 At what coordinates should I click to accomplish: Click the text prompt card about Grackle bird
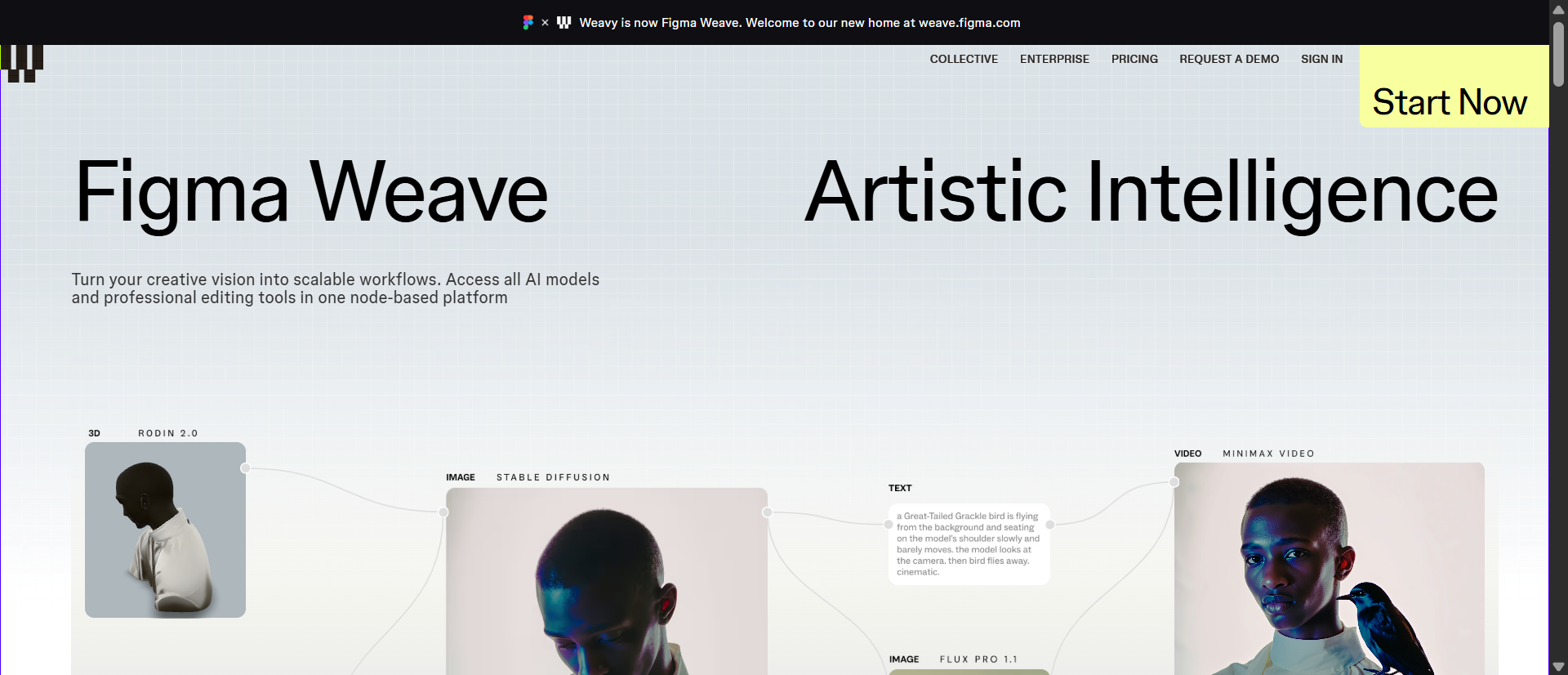pyautogui.click(x=969, y=543)
